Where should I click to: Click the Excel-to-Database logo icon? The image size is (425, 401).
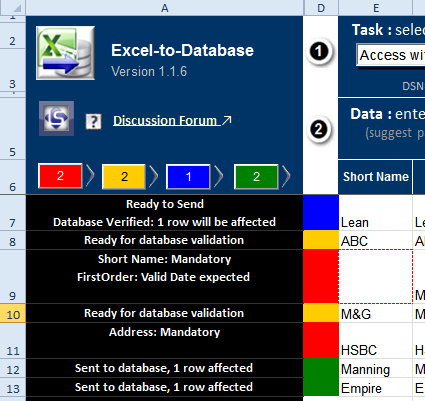pos(65,53)
